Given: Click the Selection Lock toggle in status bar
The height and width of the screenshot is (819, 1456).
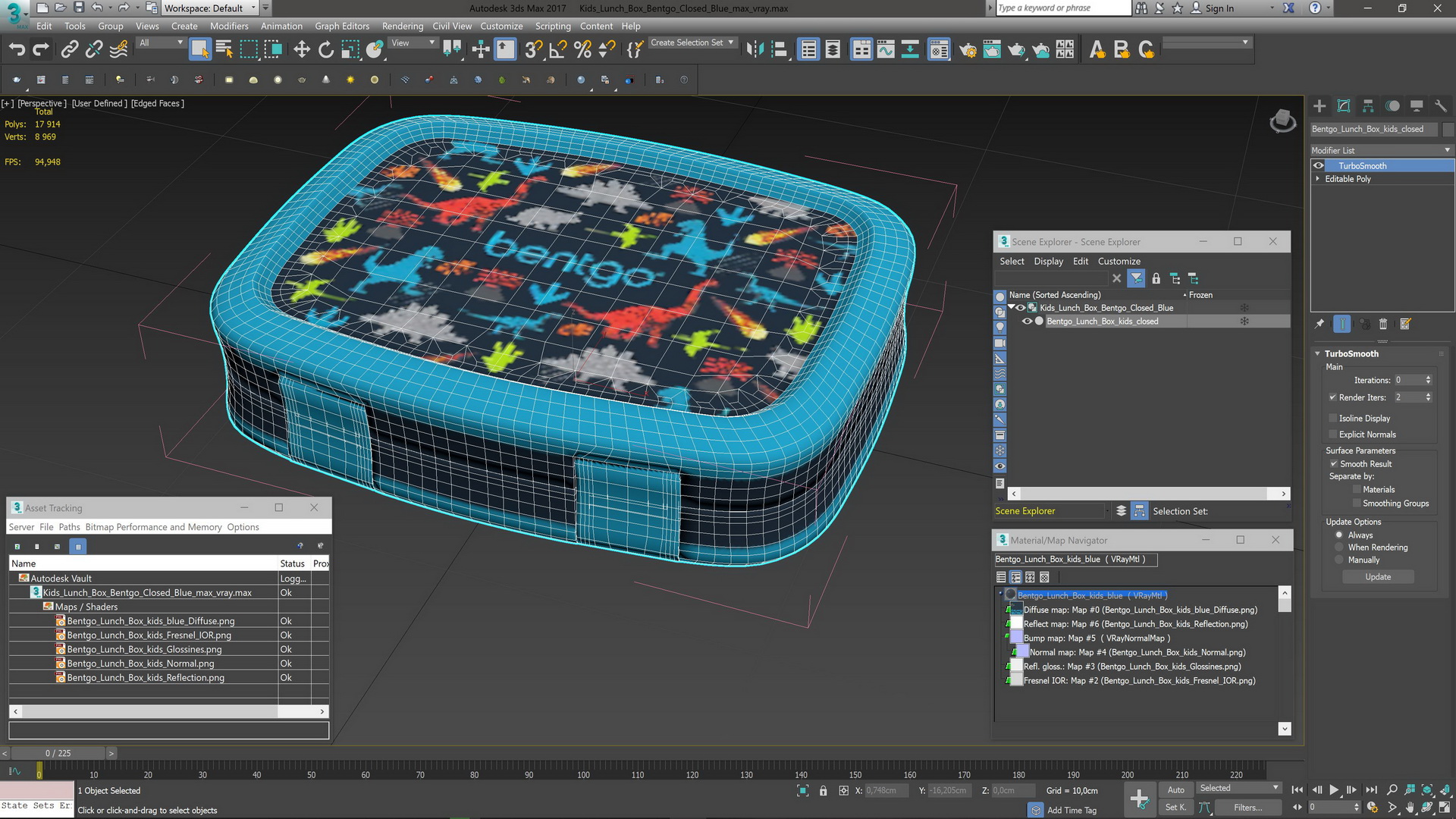Looking at the screenshot, I should point(823,791).
